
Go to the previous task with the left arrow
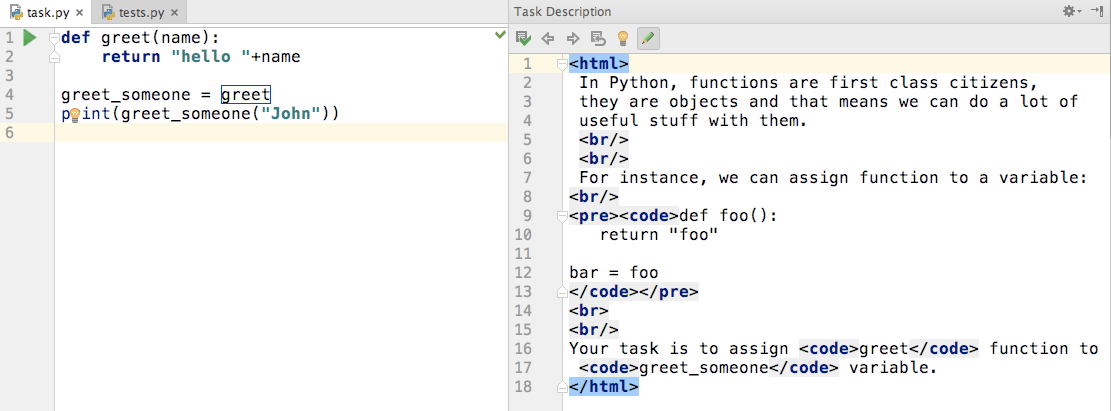click(548, 38)
